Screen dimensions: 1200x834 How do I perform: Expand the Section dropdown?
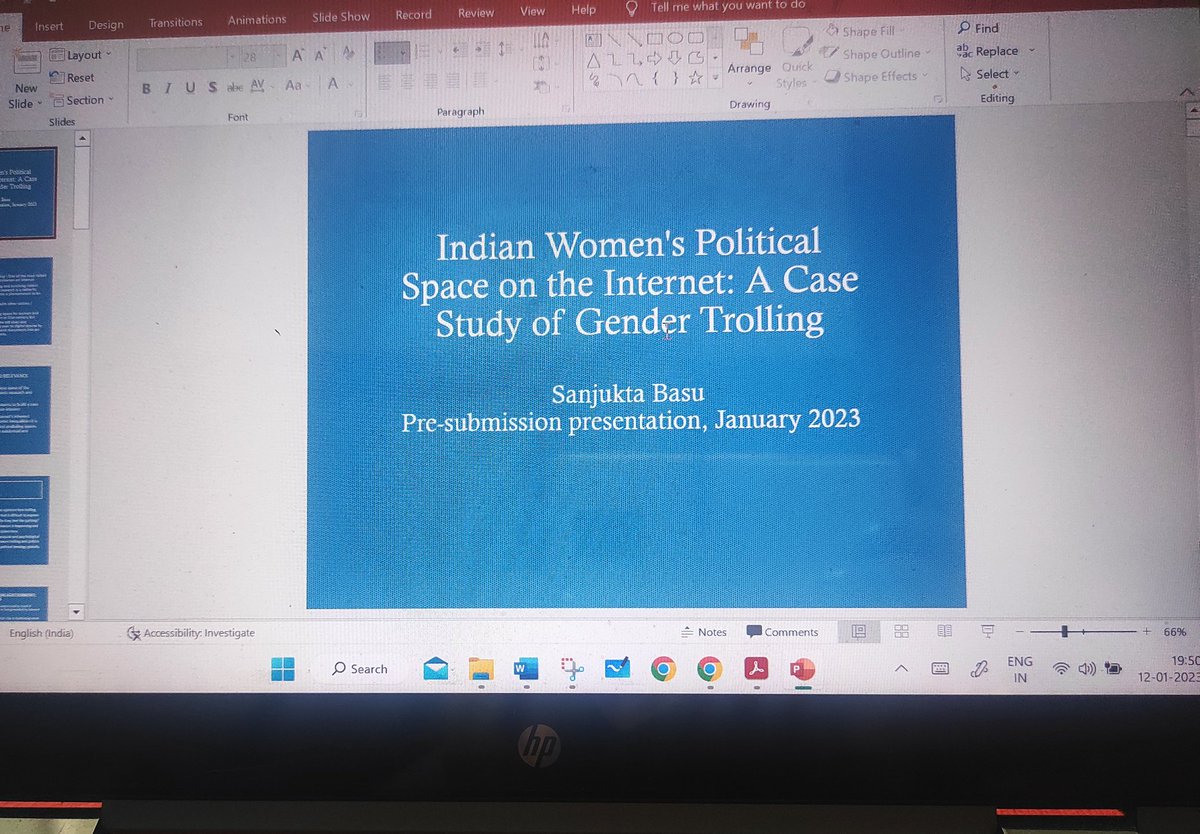[82, 100]
